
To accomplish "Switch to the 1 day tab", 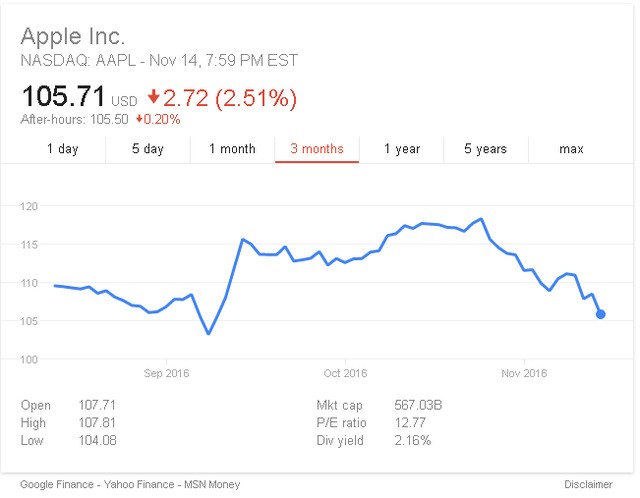I will point(62,149).
